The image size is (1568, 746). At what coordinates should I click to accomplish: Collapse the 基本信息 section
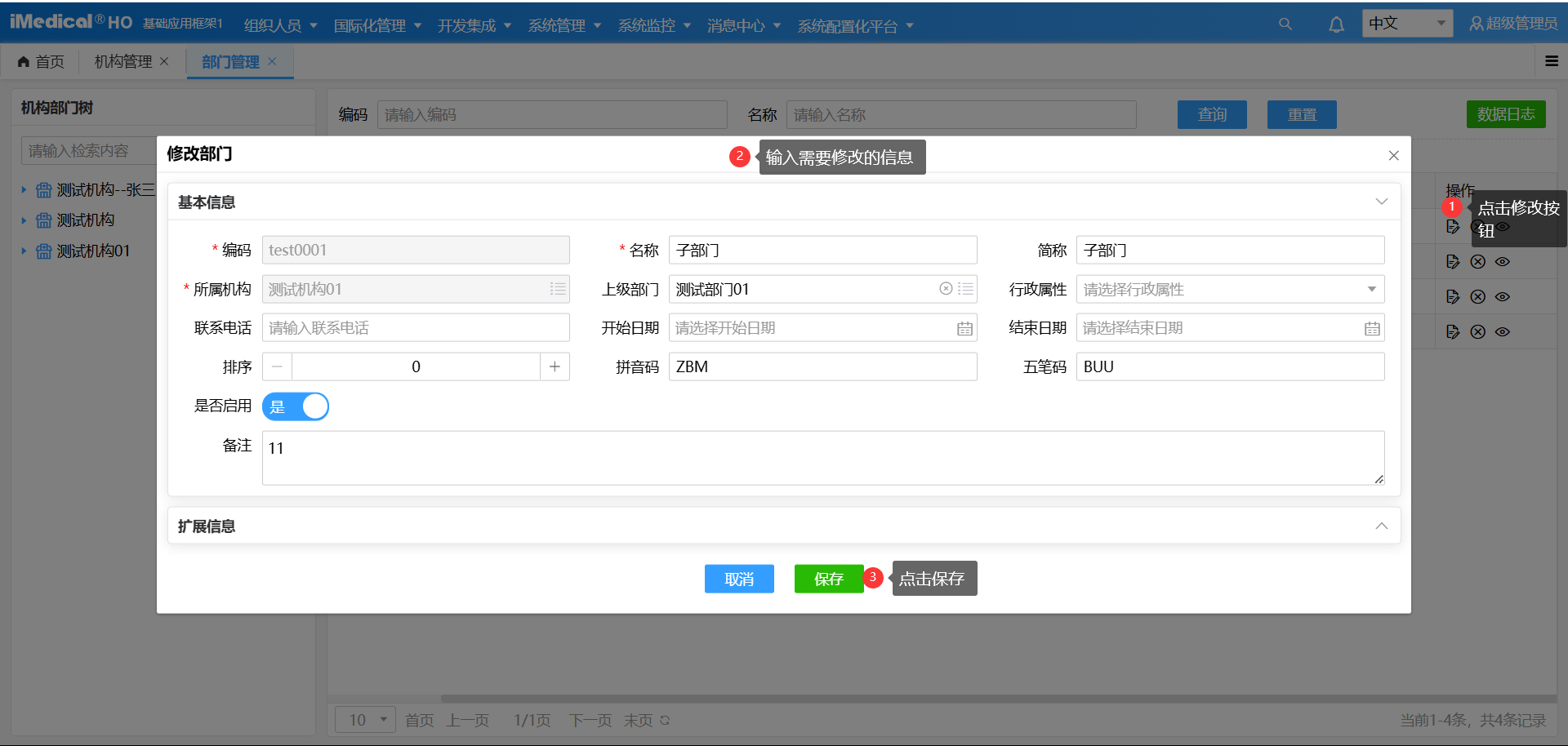pyautogui.click(x=1381, y=202)
